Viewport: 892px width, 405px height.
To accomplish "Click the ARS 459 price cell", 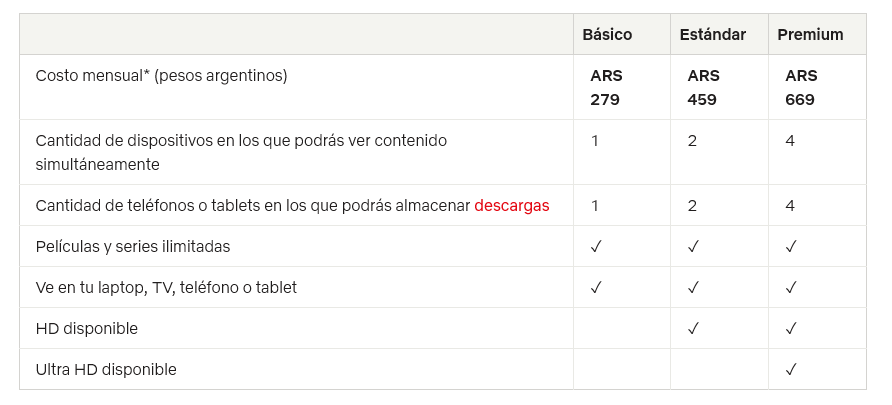I will 703,88.
